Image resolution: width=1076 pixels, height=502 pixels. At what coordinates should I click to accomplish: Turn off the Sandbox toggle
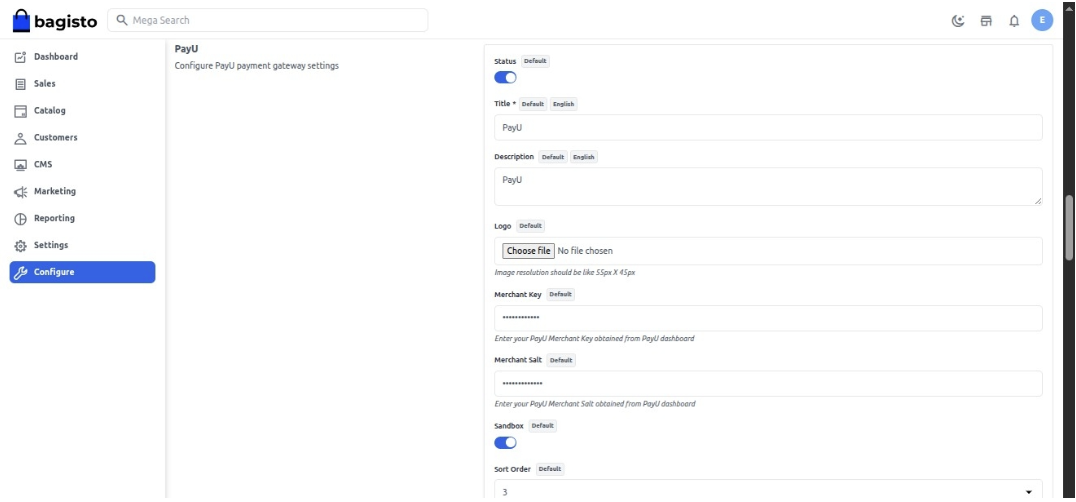(505, 442)
